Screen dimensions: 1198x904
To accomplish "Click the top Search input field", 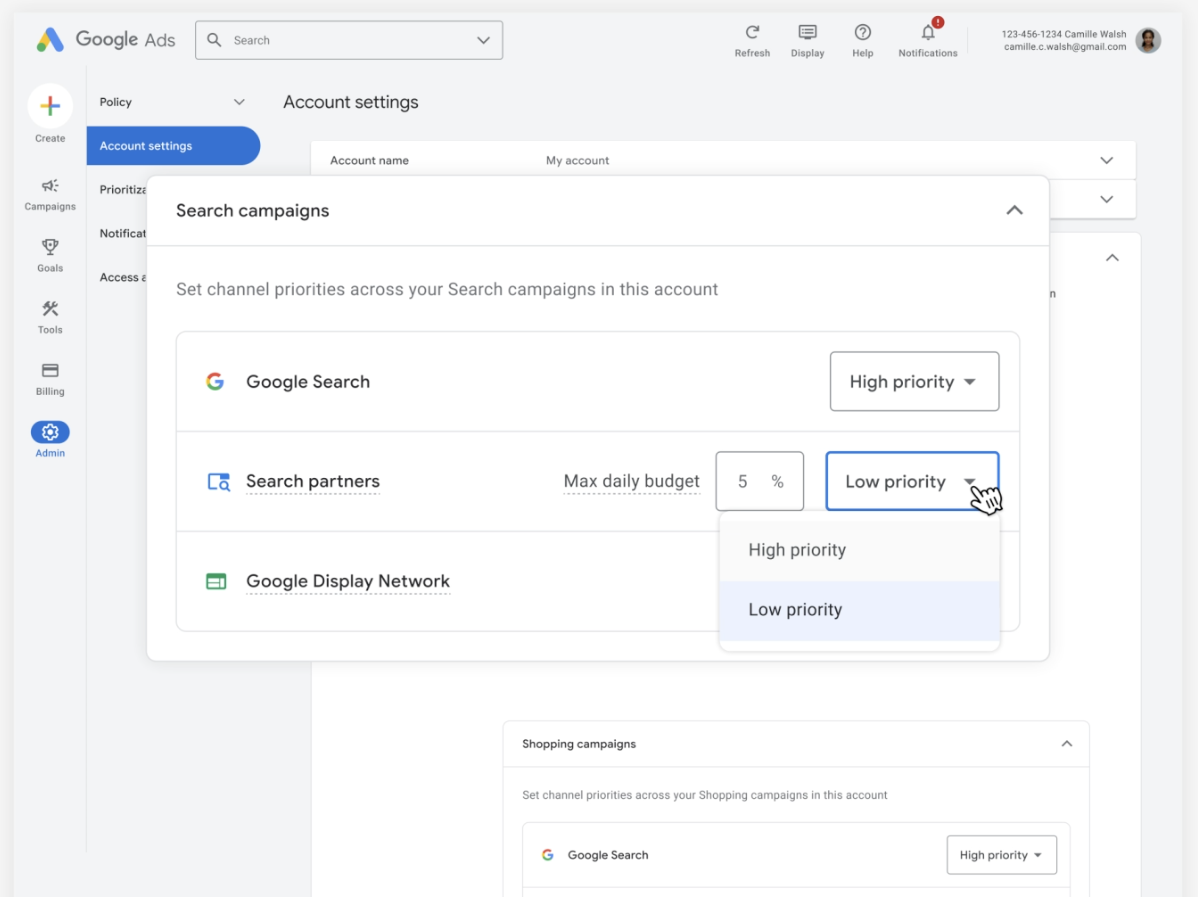I will pos(349,40).
